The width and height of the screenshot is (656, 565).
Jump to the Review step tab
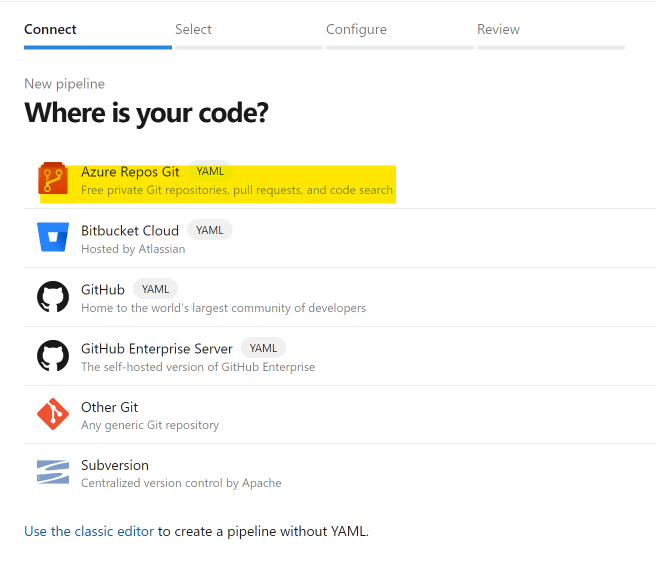click(498, 29)
